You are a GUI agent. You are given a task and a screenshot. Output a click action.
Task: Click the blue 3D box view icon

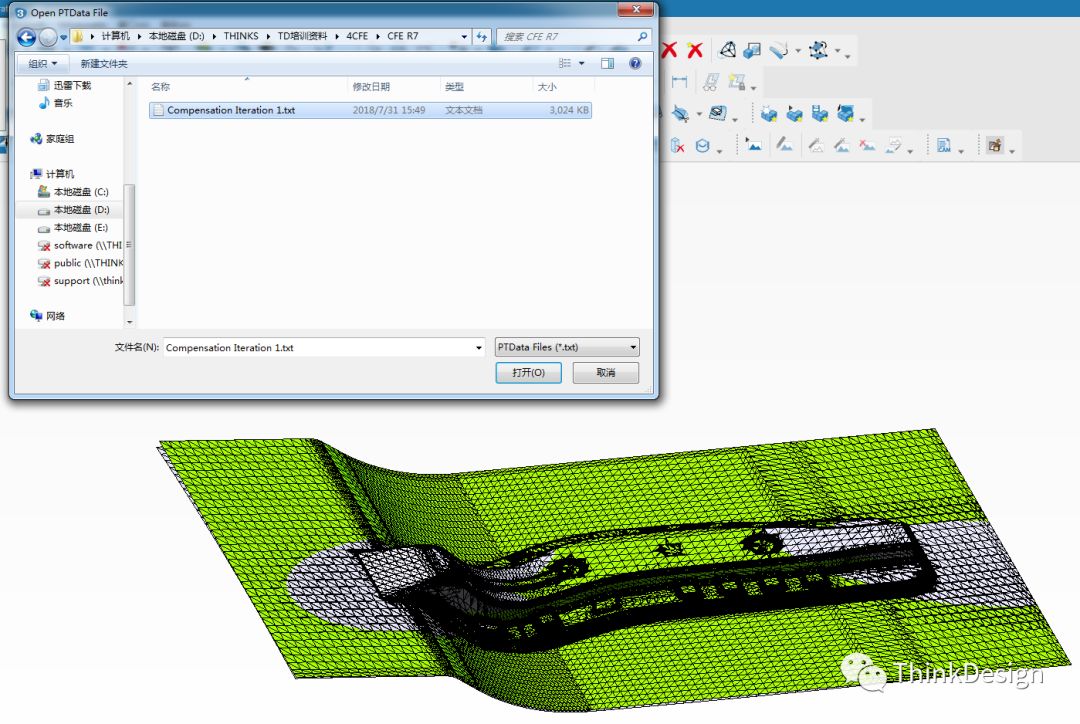[753, 50]
